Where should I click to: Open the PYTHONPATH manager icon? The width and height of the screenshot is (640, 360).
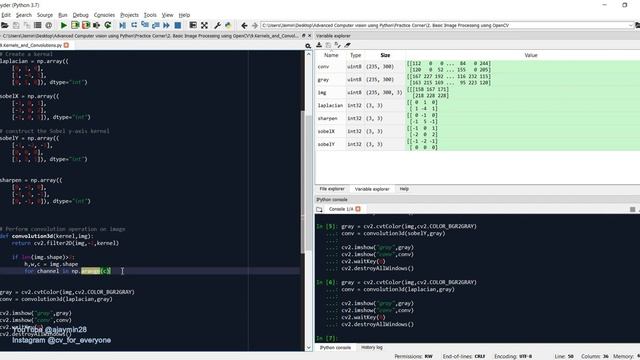(228, 25)
